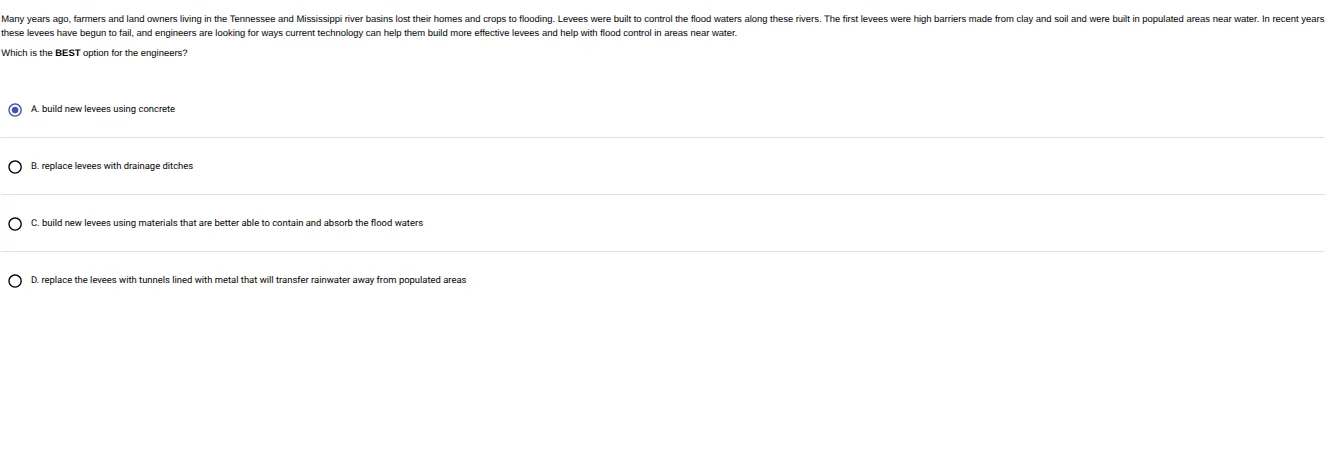This screenshot has height=469, width=1333.
Task: Click the "B." letter label
Action: point(35,166)
